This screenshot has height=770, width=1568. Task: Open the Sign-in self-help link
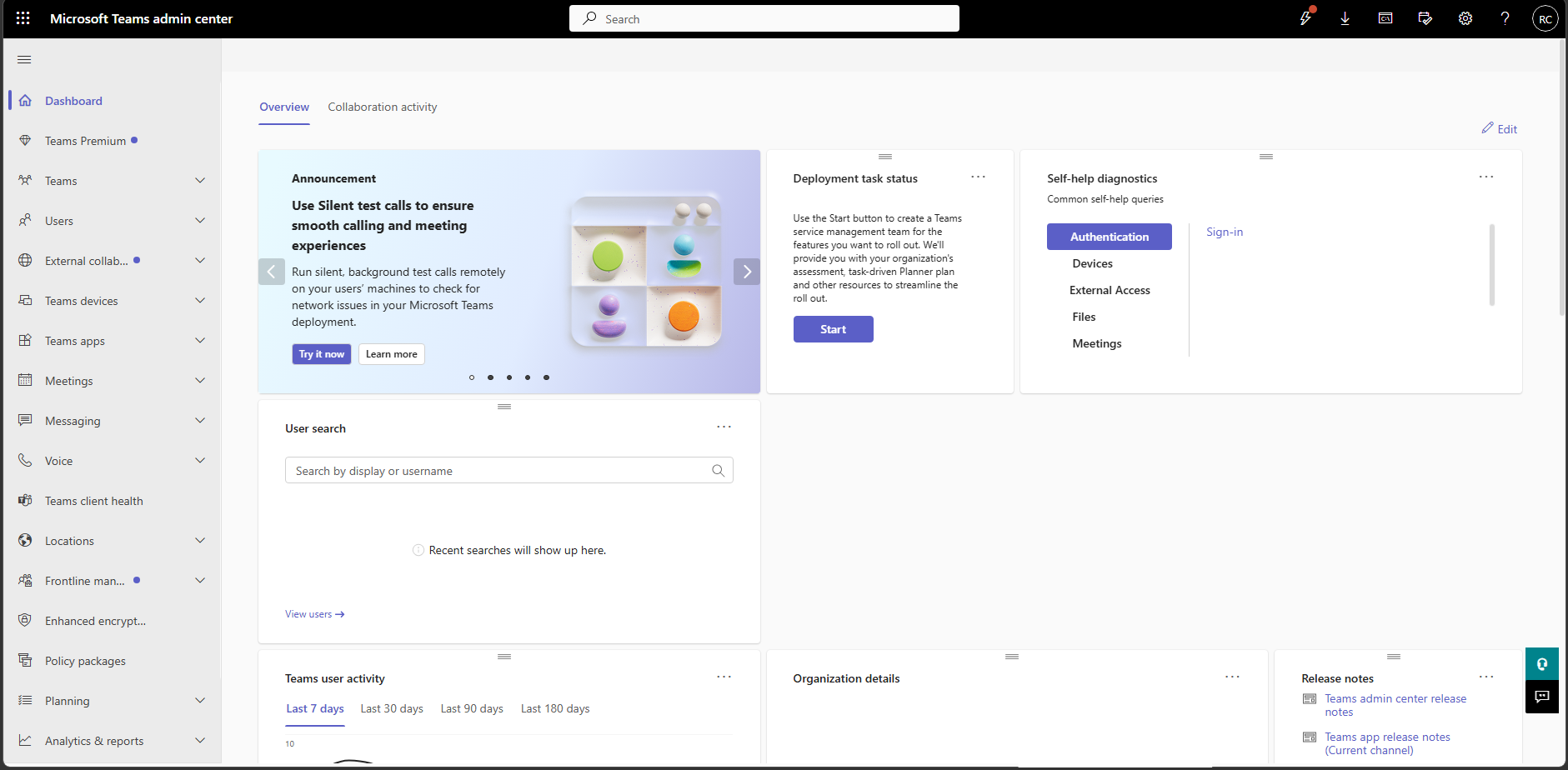pyautogui.click(x=1225, y=232)
